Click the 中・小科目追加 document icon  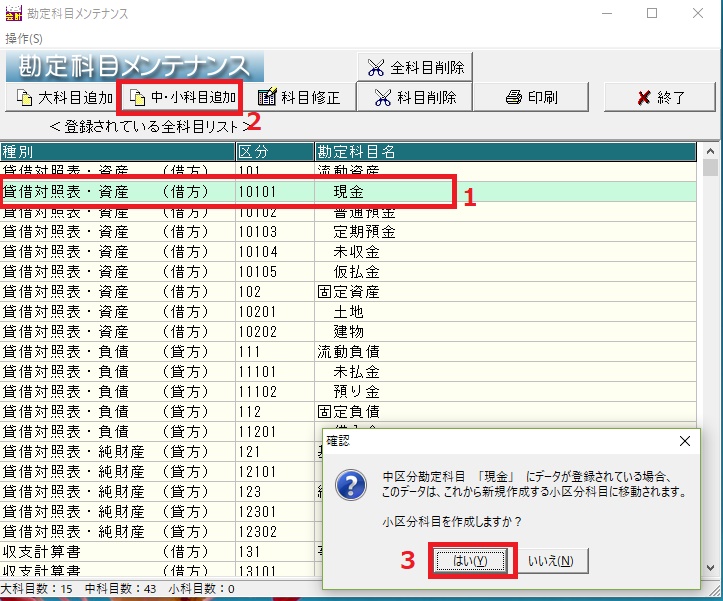137,98
